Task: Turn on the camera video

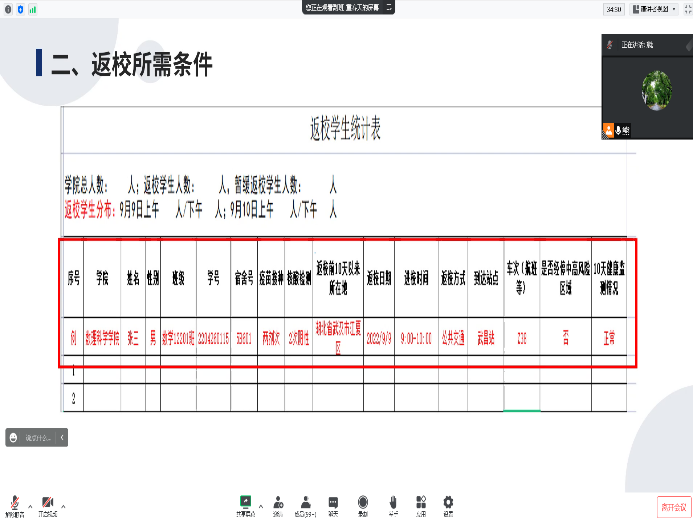Action: [x=47, y=501]
